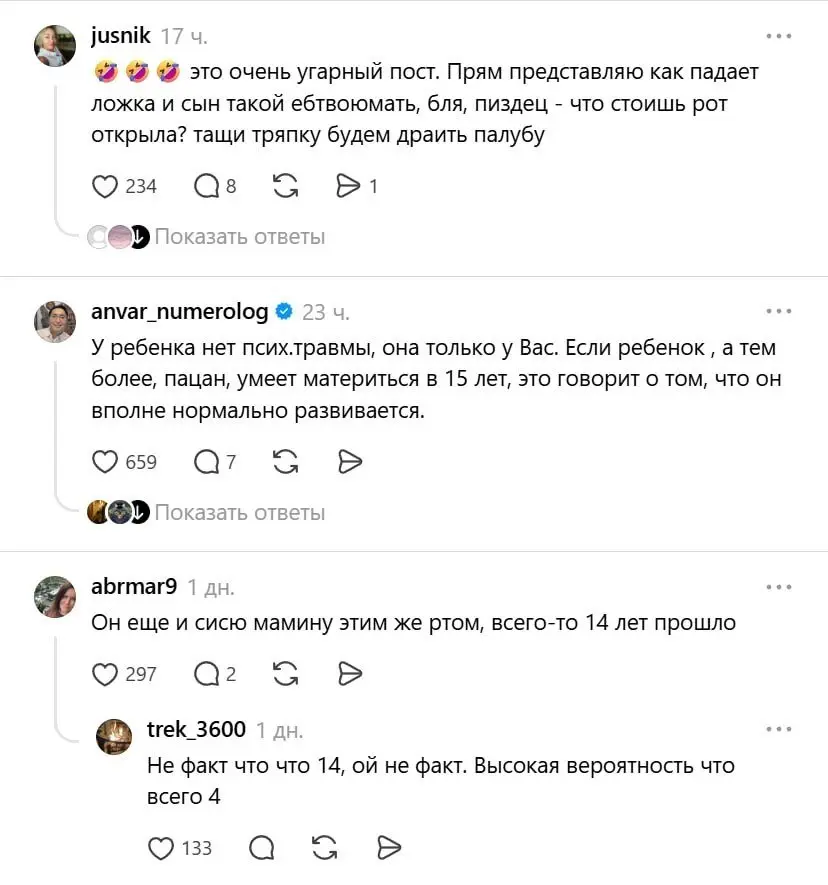Expand "Показать ответы" under anvar_numerolog's comment

pos(240,512)
